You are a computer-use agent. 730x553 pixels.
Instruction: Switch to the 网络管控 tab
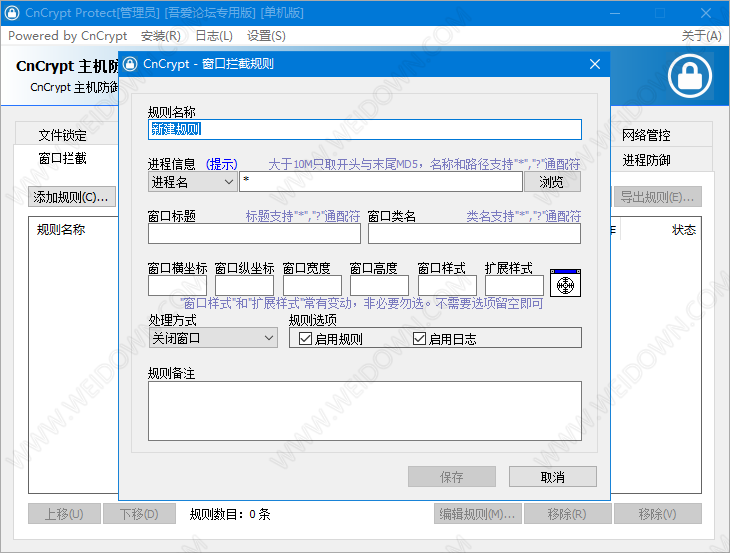pyautogui.click(x=646, y=135)
